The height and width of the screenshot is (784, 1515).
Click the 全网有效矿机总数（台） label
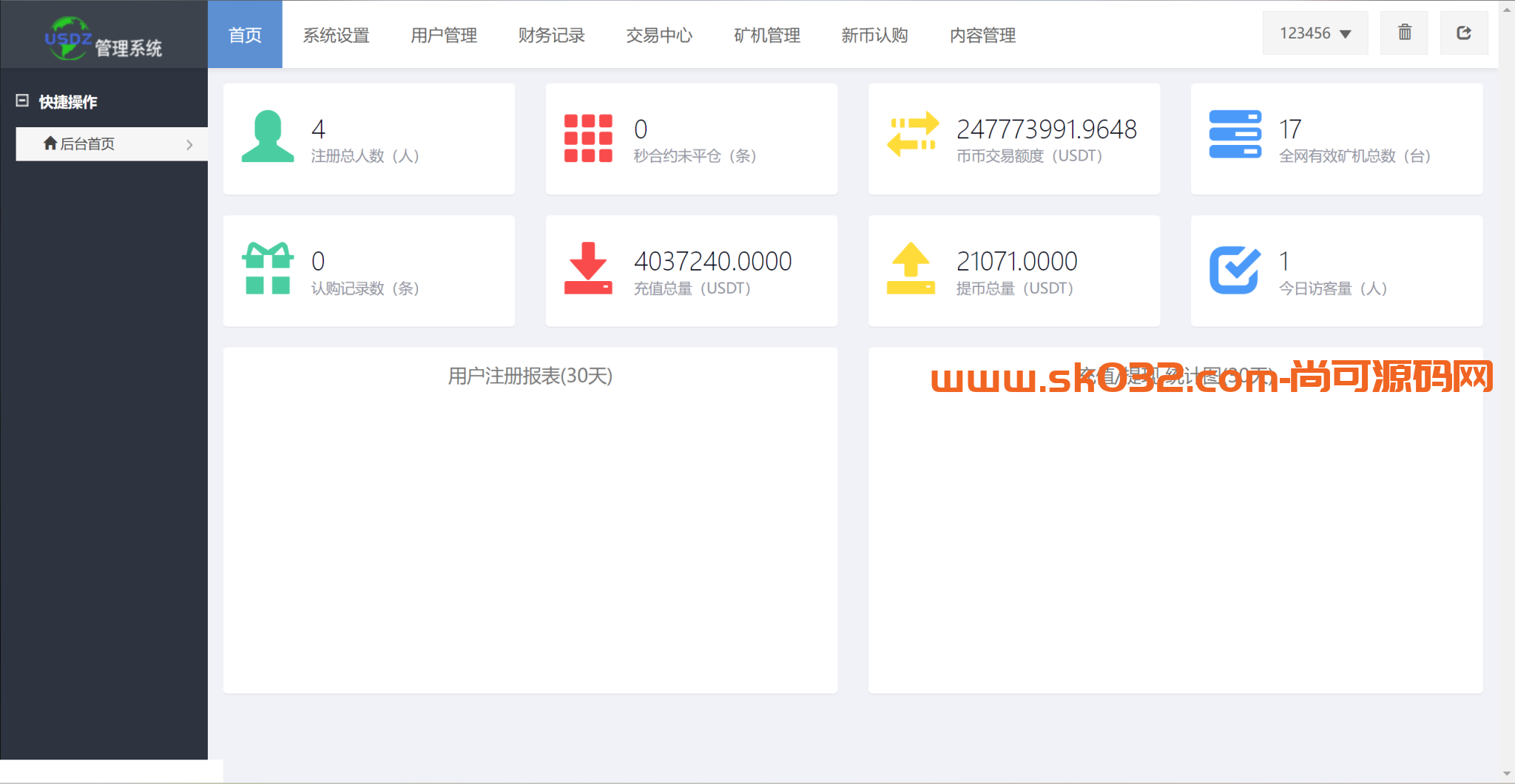pos(1355,156)
